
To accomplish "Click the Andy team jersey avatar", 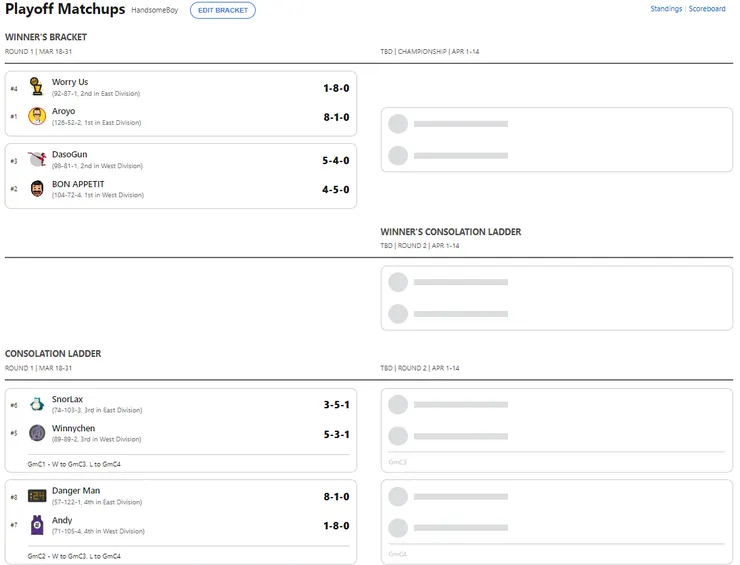I will click(37, 524).
